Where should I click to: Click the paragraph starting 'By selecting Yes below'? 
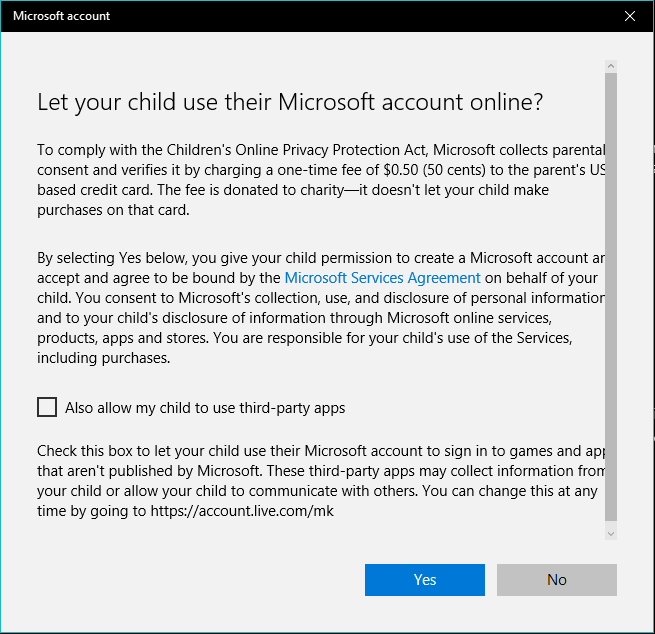pos(321,308)
